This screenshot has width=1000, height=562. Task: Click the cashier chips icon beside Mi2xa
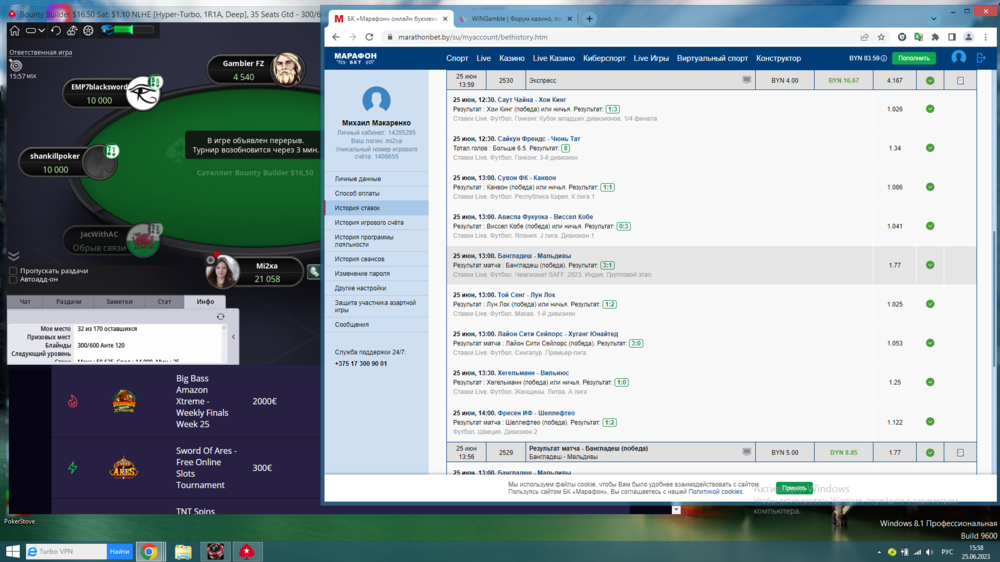[x=314, y=271]
